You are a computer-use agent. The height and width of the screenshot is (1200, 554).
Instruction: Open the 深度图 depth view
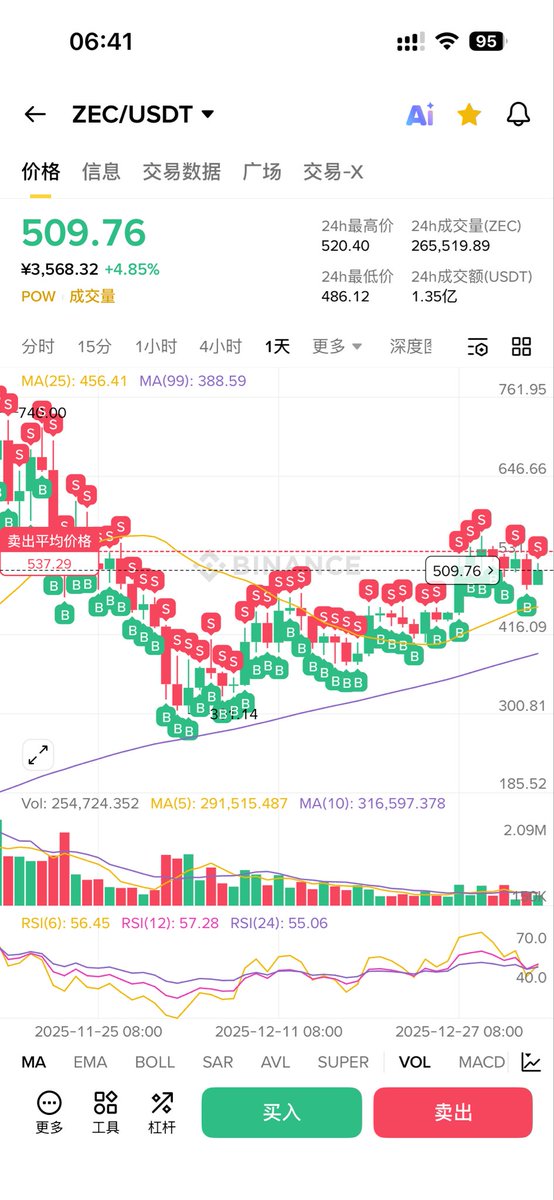(x=411, y=347)
